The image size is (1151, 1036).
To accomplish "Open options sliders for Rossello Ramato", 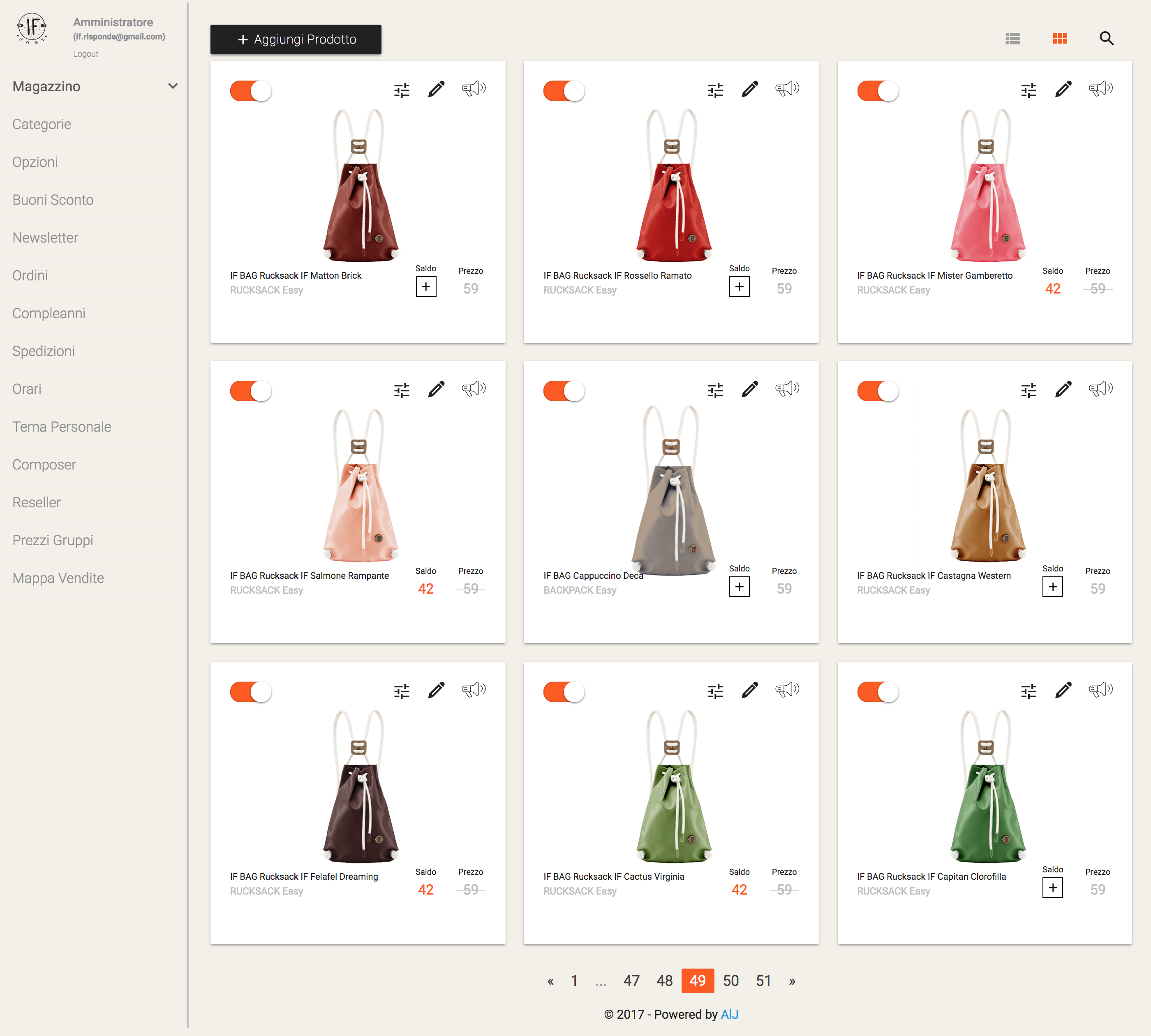I will click(x=715, y=90).
